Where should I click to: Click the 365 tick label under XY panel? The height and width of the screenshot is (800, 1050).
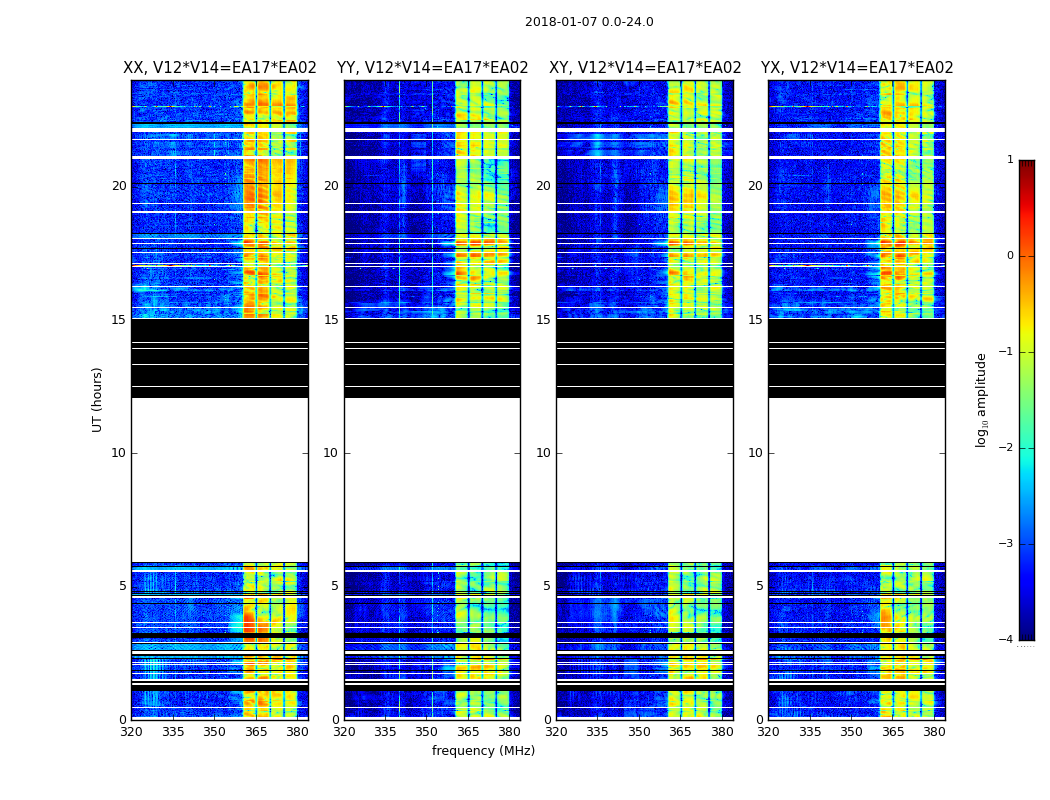(x=680, y=732)
